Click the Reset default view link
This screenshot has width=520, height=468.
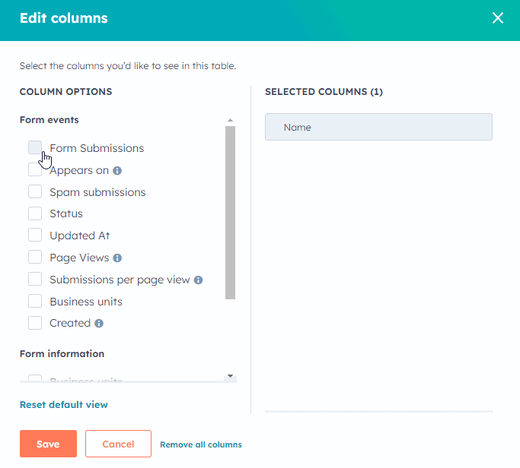[x=64, y=405]
